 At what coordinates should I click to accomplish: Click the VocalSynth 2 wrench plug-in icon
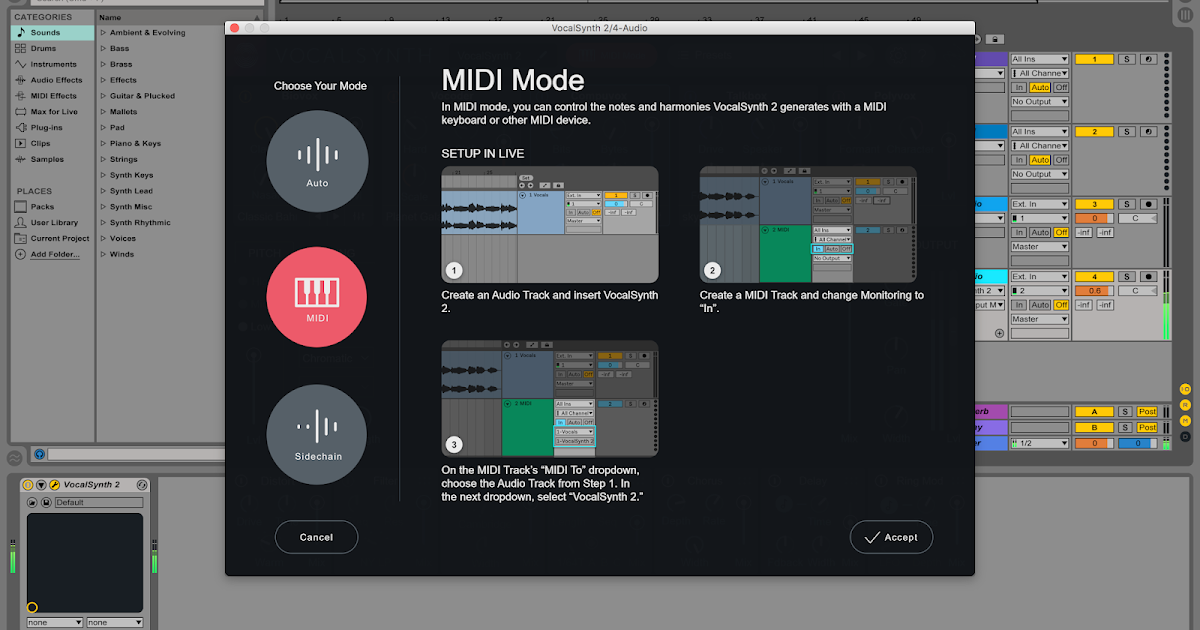[x=55, y=485]
